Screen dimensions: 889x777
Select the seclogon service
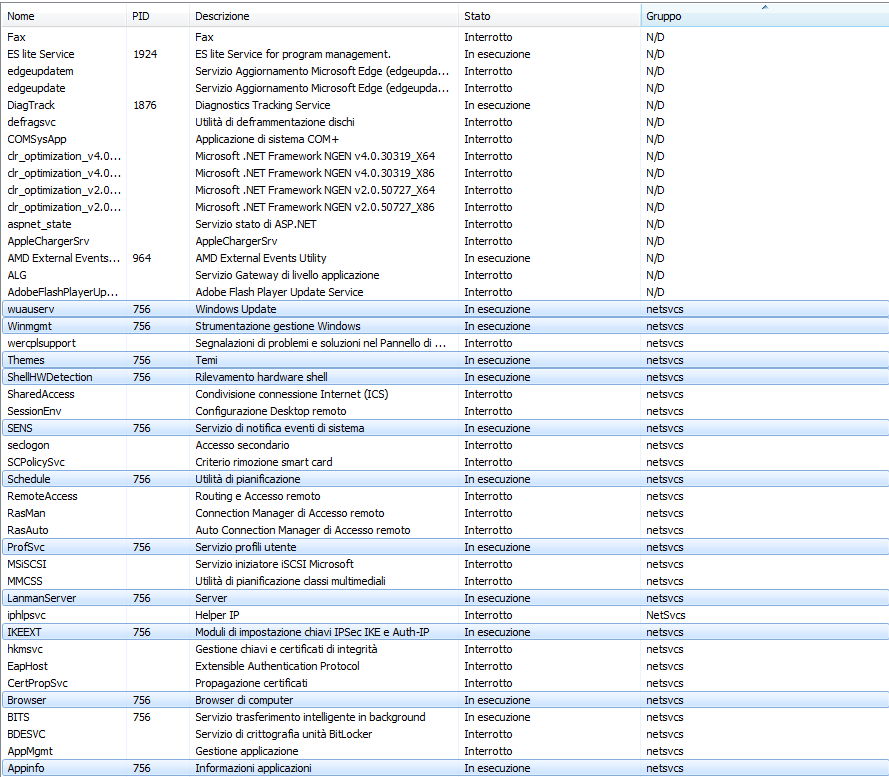click(28, 446)
